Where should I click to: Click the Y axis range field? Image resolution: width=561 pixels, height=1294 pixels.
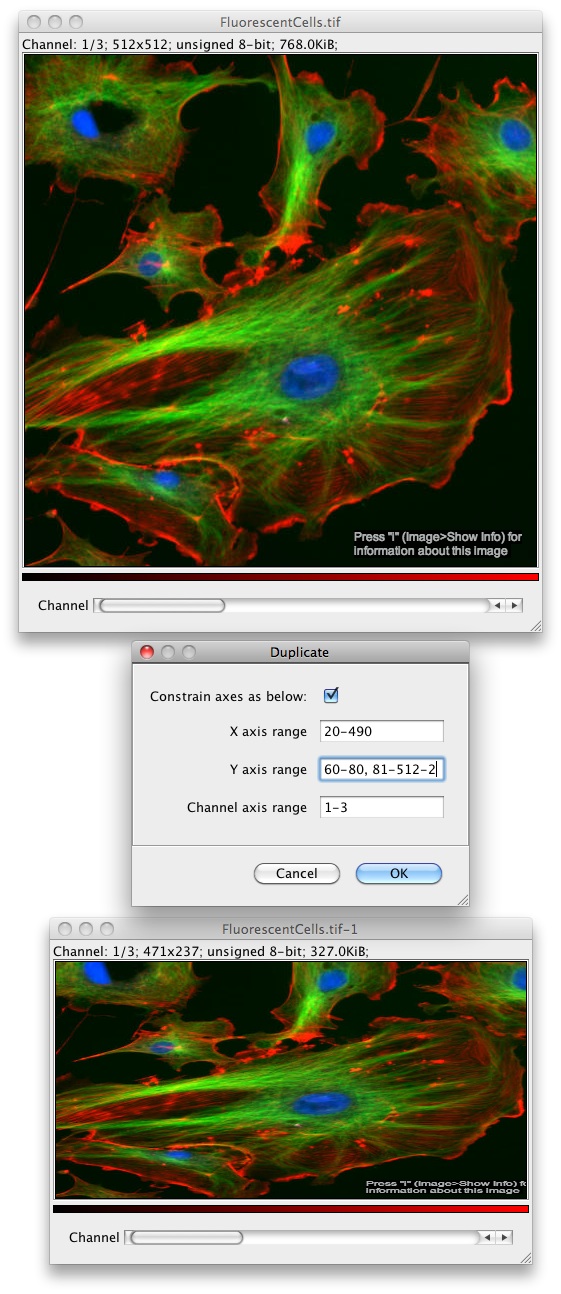pos(382,769)
